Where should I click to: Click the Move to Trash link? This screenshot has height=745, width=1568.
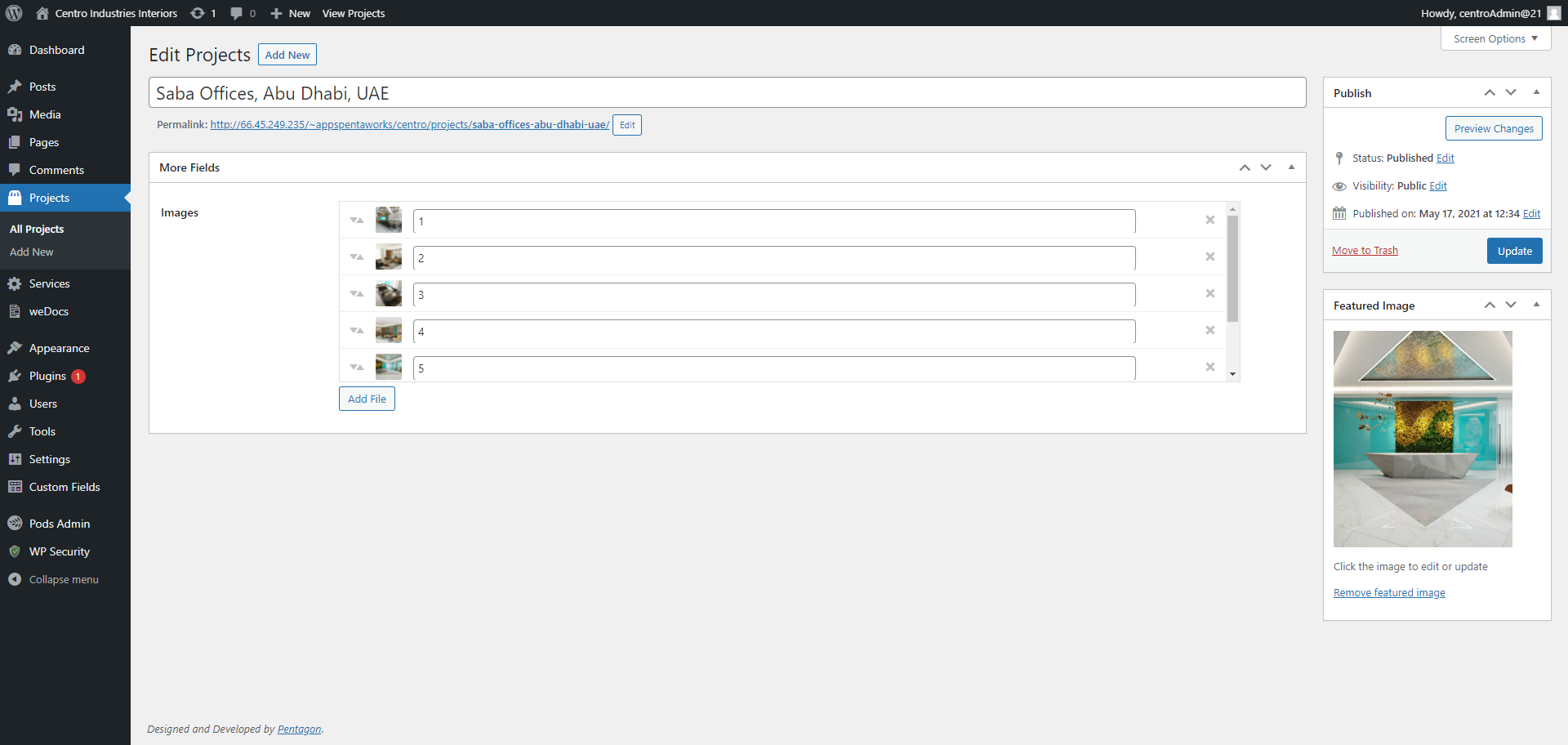click(x=1365, y=251)
